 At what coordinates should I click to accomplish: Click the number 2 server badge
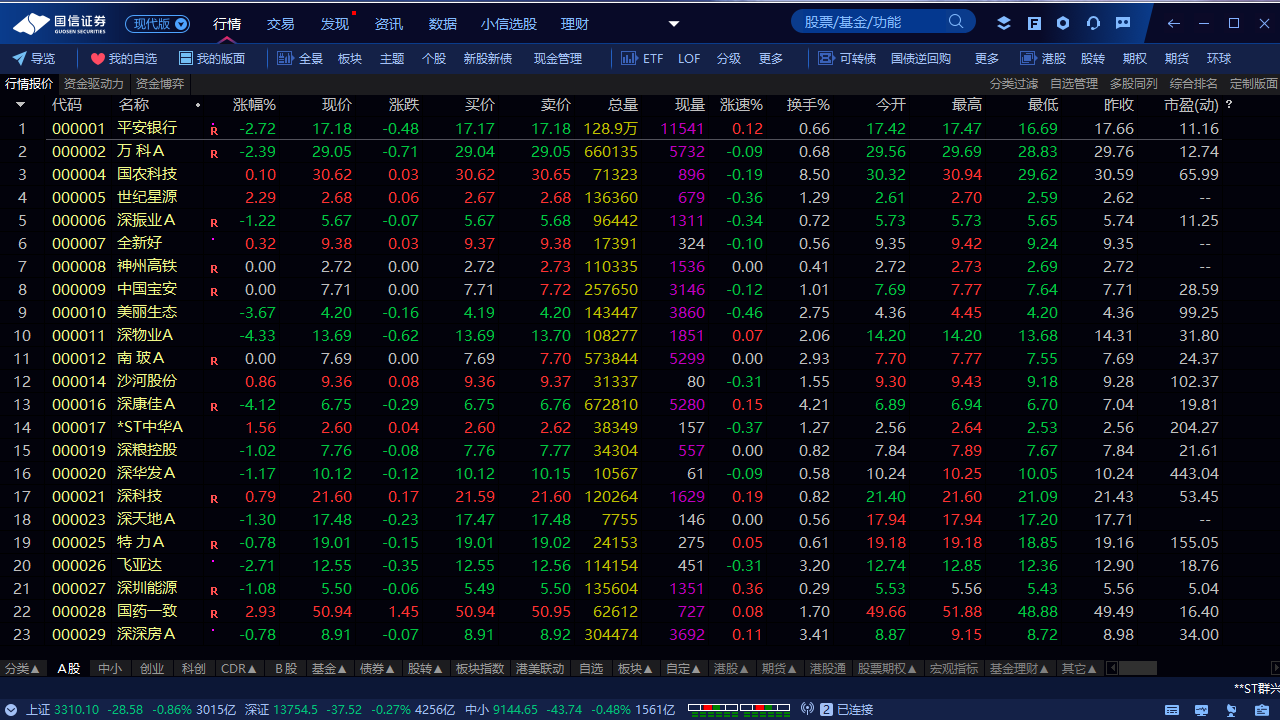[x=826, y=709]
